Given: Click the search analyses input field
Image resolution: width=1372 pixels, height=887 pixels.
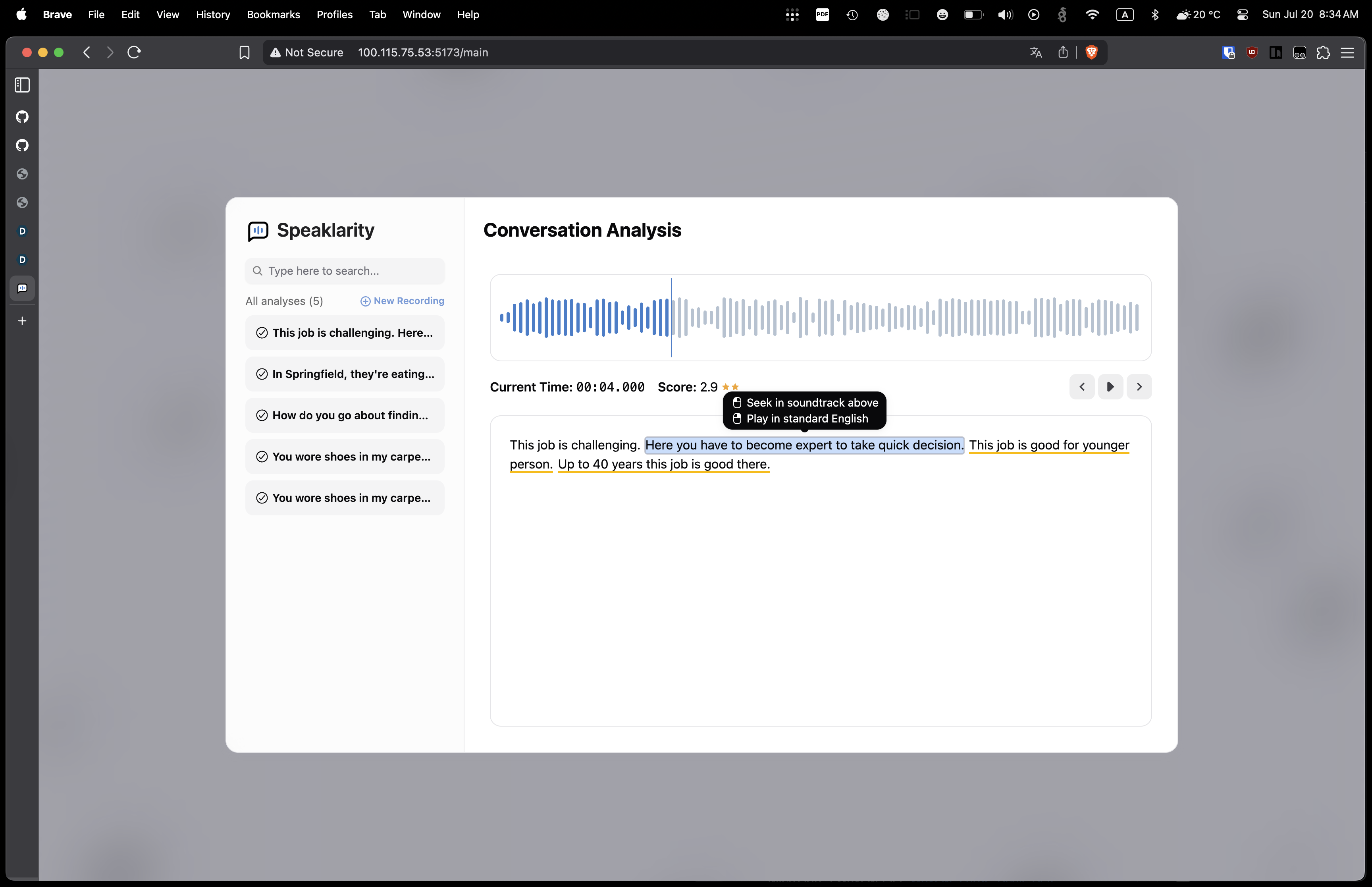Looking at the screenshot, I should click(345, 271).
